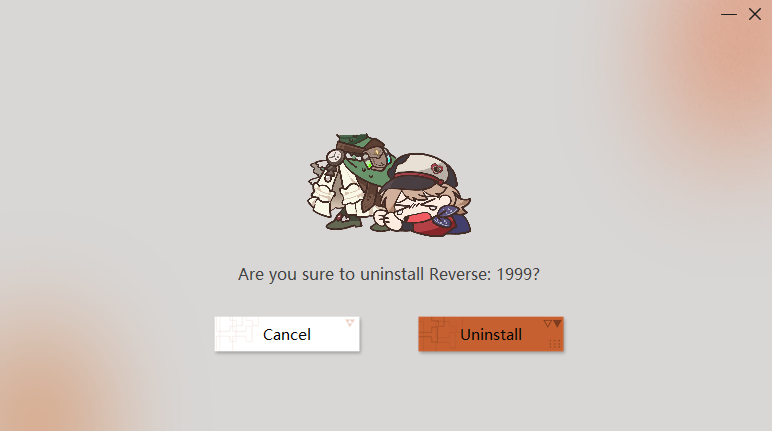The image size is (772, 431).
Task: Click the pink triangle on Cancel button
Action: (x=350, y=323)
